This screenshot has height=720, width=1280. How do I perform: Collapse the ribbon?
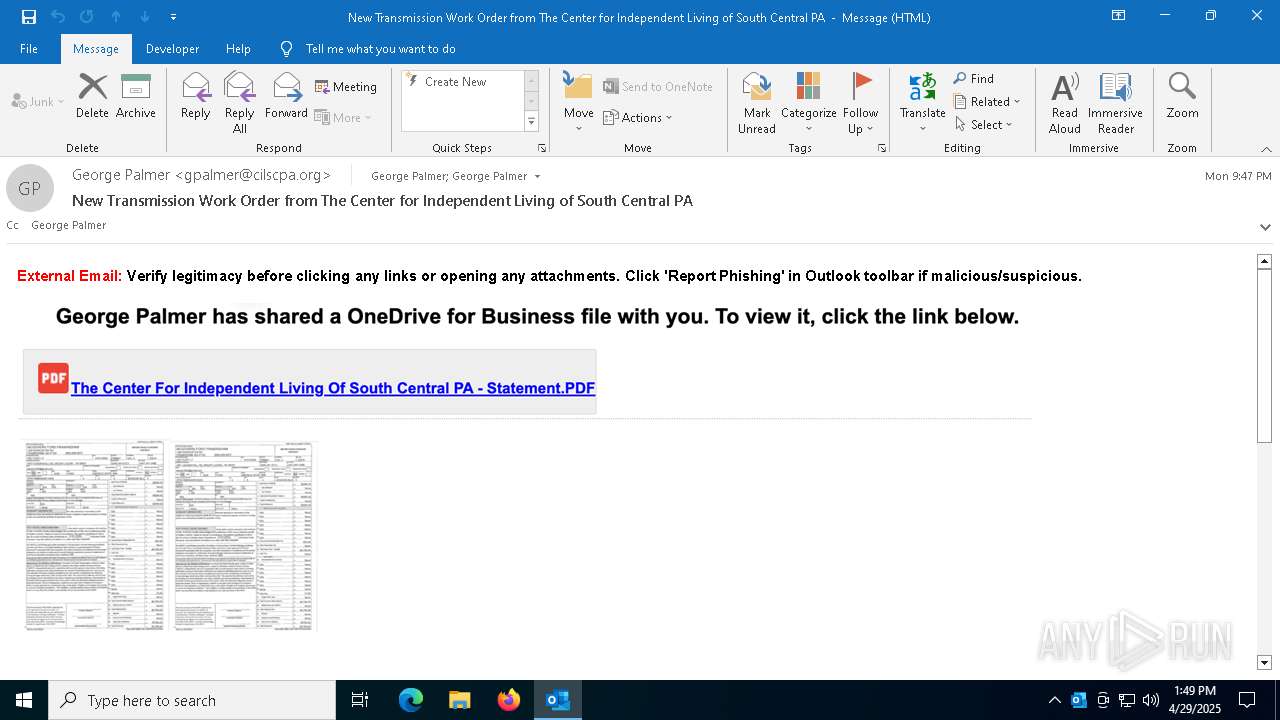(1266, 149)
